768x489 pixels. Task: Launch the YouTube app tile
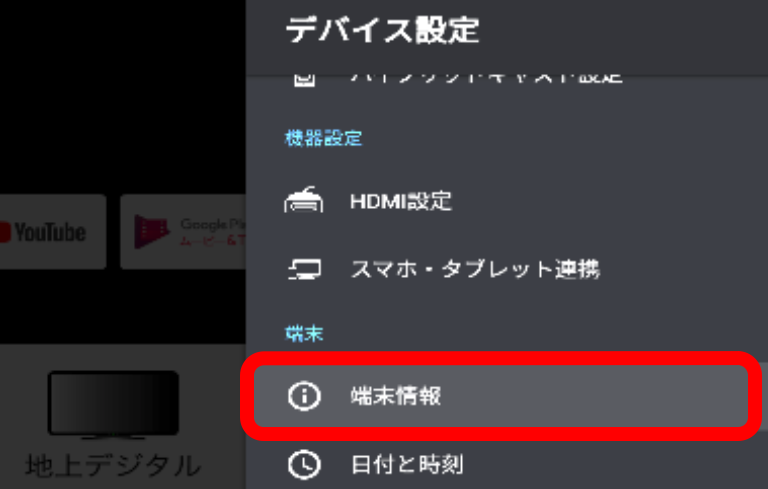pos(52,232)
